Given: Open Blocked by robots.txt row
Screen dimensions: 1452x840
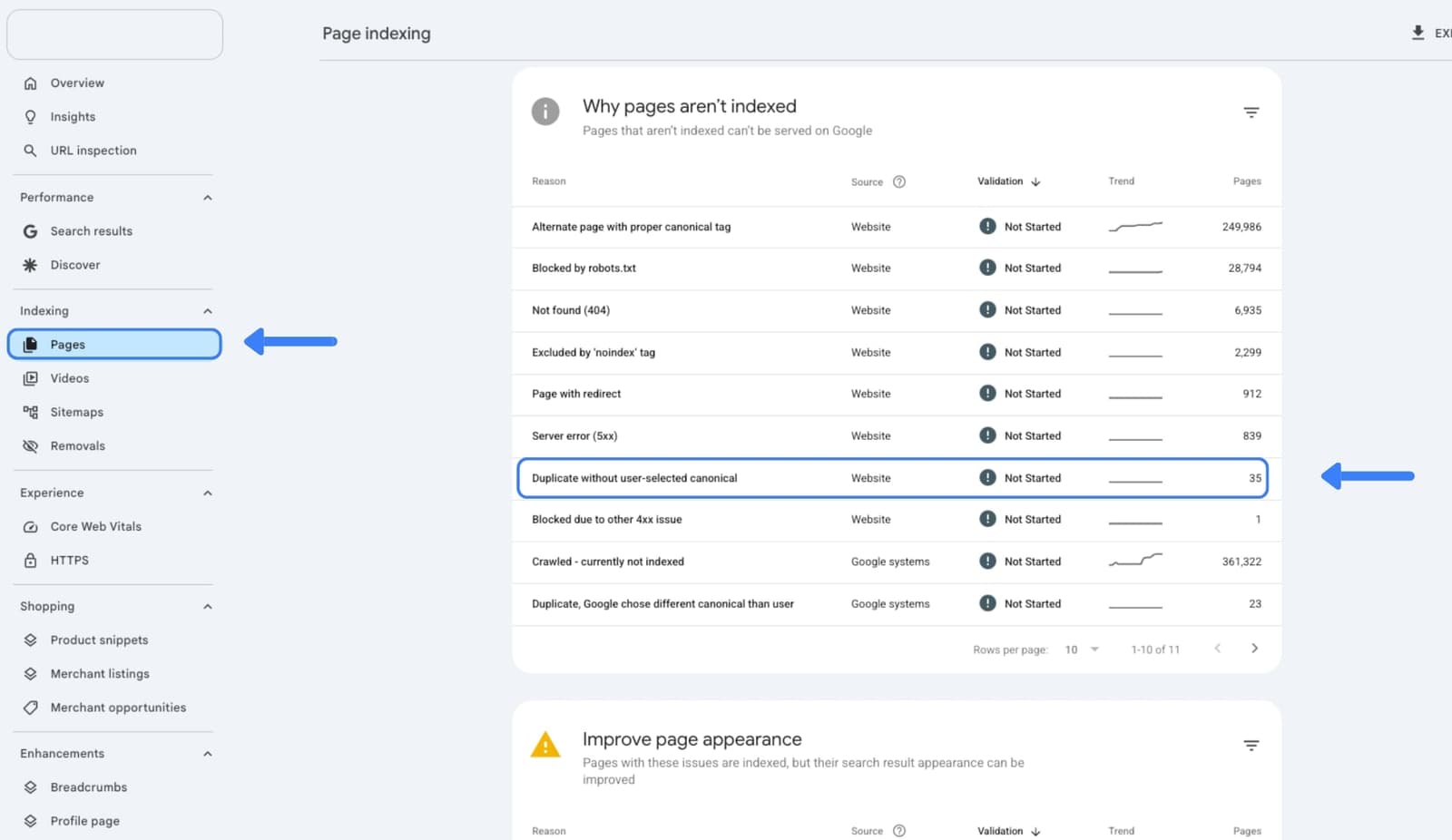Looking at the screenshot, I should click(897, 269).
